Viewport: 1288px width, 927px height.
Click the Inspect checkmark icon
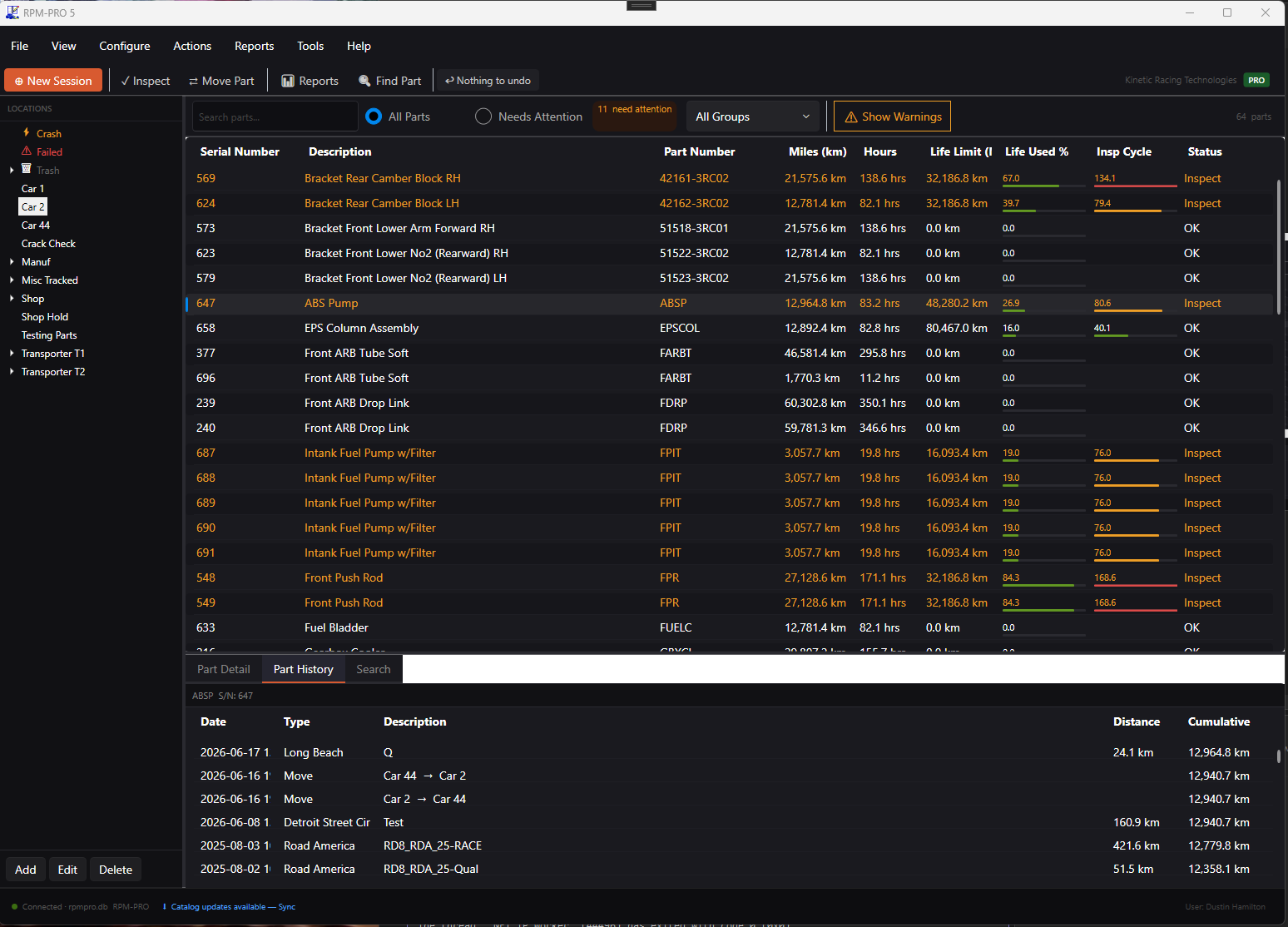tap(125, 81)
